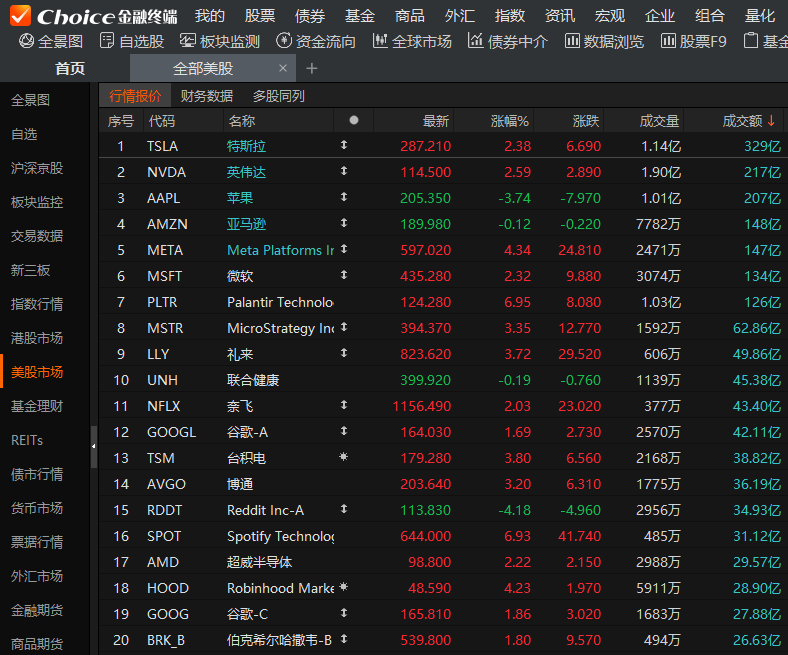Open the 基金 menu
This screenshot has height=655, width=788.
click(x=360, y=16)
